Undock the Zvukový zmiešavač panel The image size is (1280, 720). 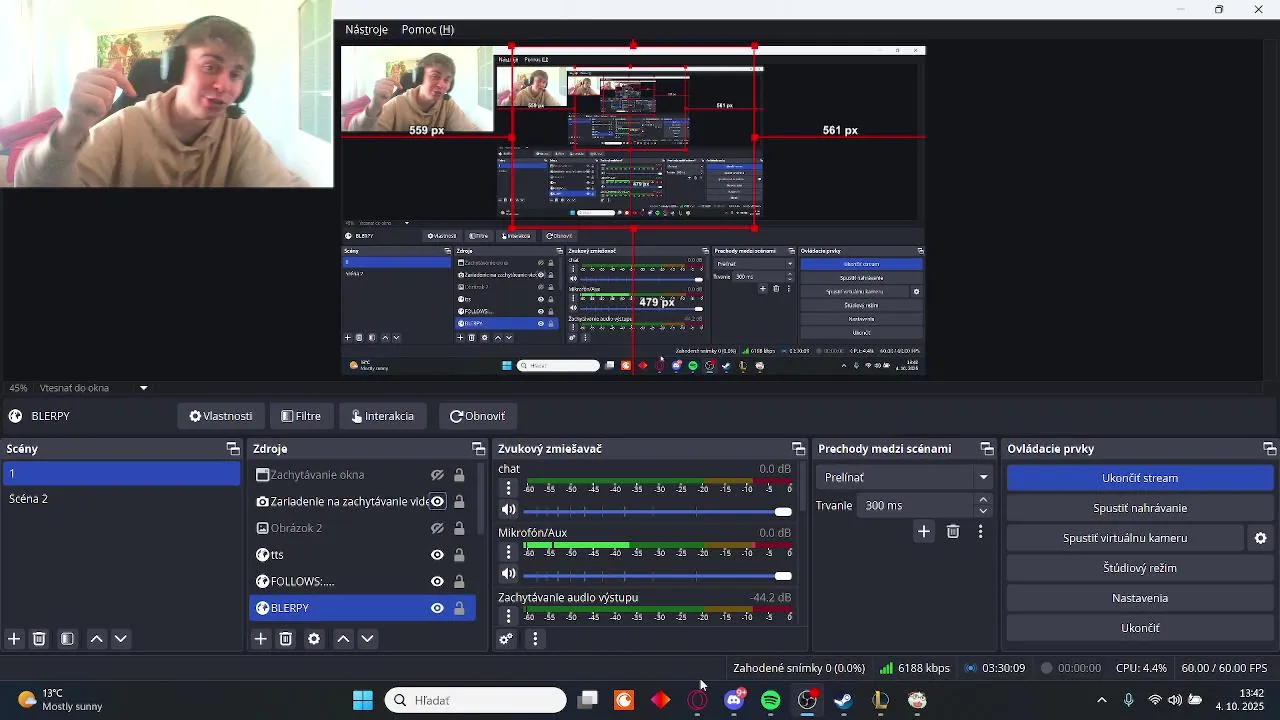(x=798, y=449)
